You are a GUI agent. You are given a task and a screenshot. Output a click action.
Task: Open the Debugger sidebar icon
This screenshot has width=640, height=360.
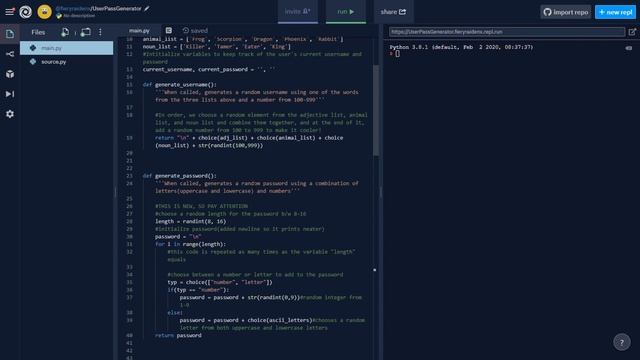pos(10,94)
